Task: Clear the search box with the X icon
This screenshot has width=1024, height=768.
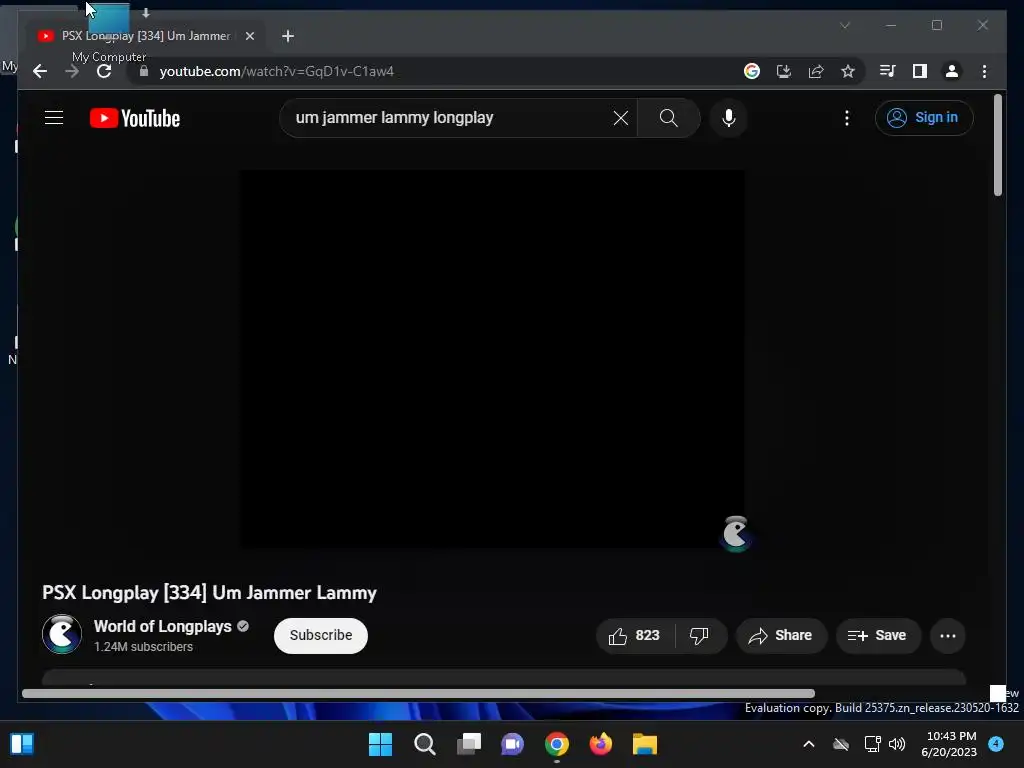Action: click(620, 118)
